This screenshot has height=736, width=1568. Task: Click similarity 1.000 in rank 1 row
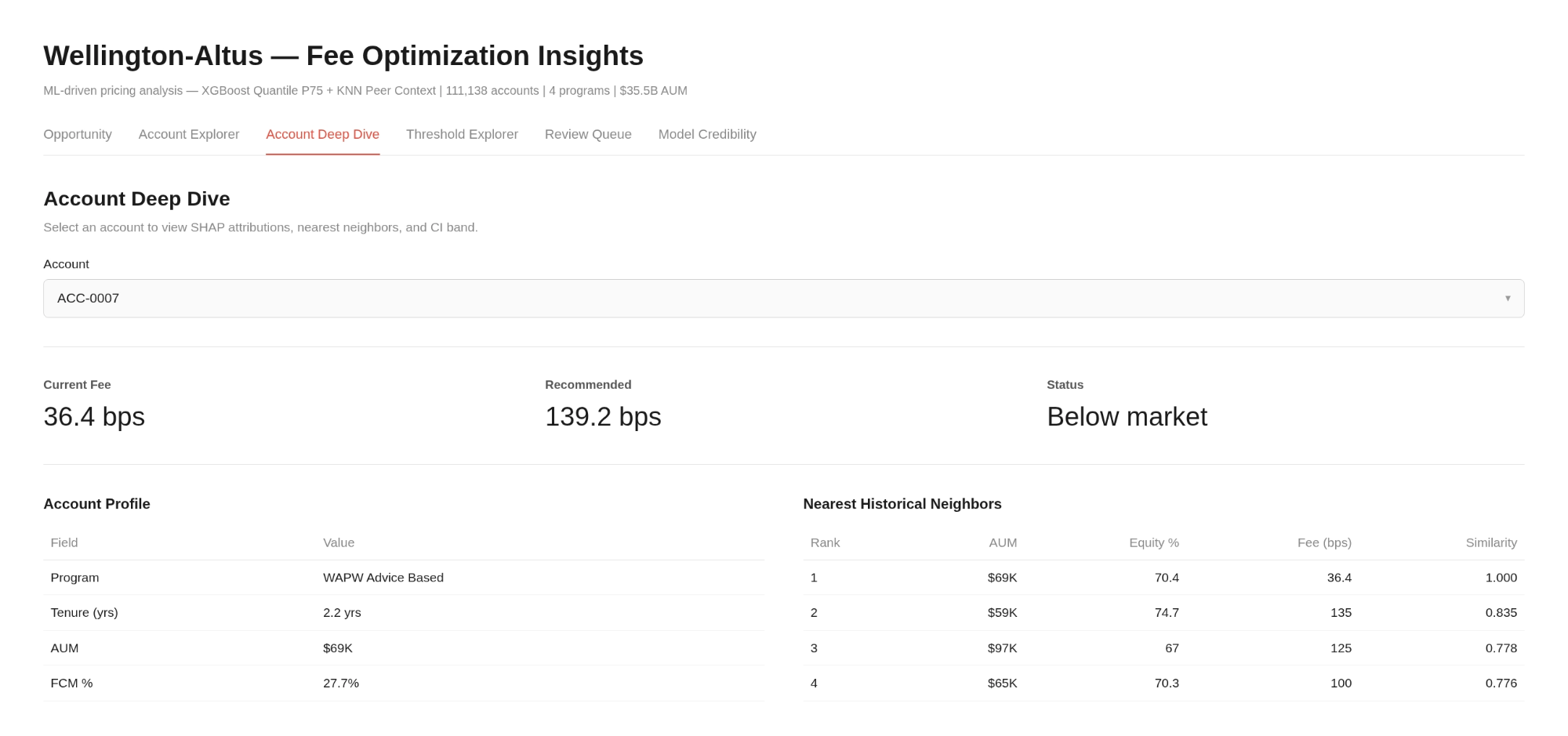pos(1501,578)
